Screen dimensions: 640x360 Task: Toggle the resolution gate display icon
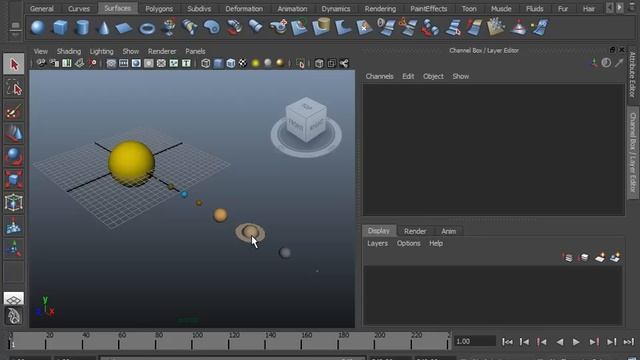(x=136, y=63)
